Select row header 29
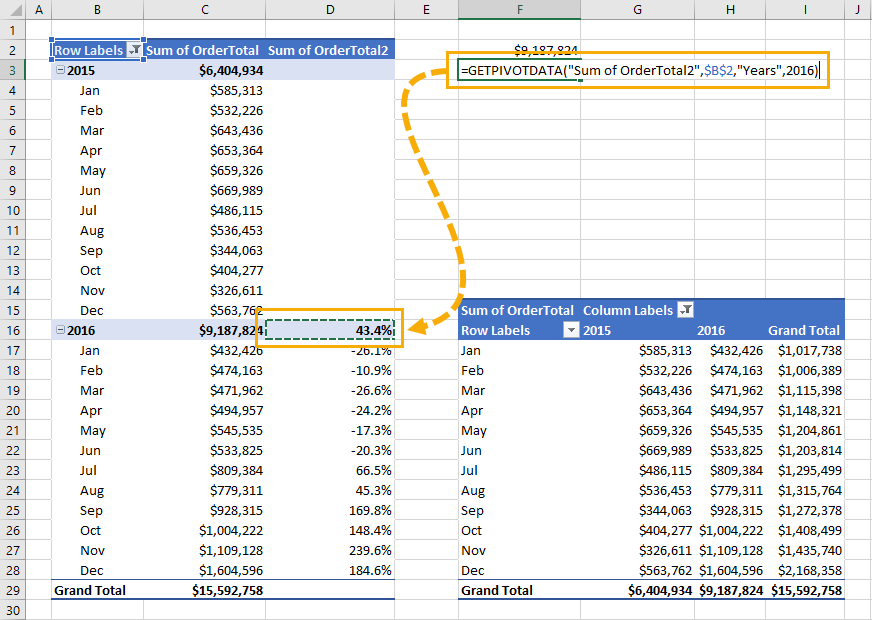This screenshot has height=620, width=872. 13,591
